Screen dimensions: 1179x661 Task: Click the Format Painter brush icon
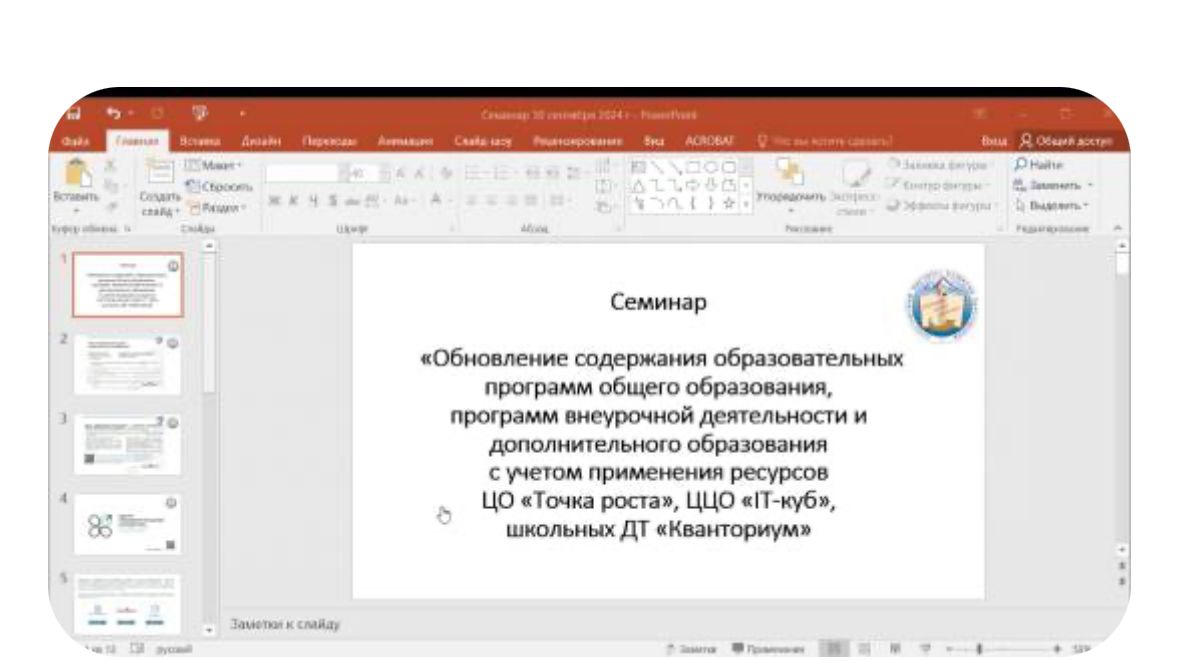point(111,206)
